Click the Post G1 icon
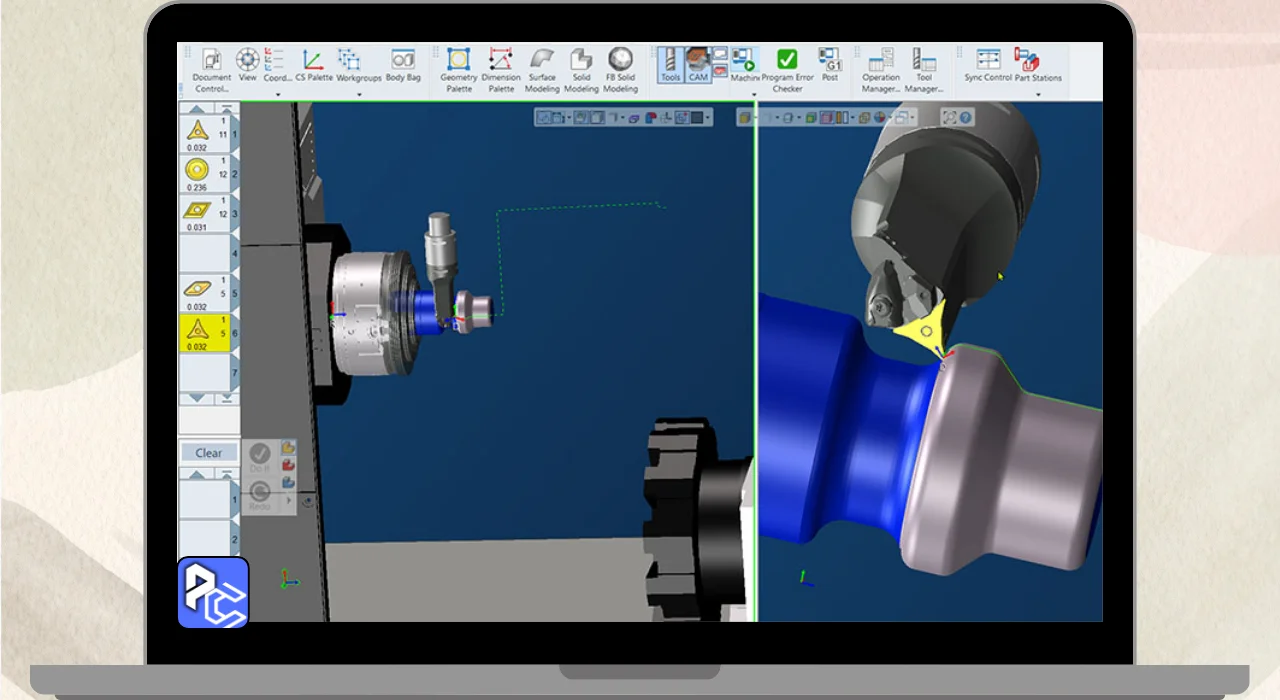Viewport: 1280px width, 700px height. (x=829, y=64)
